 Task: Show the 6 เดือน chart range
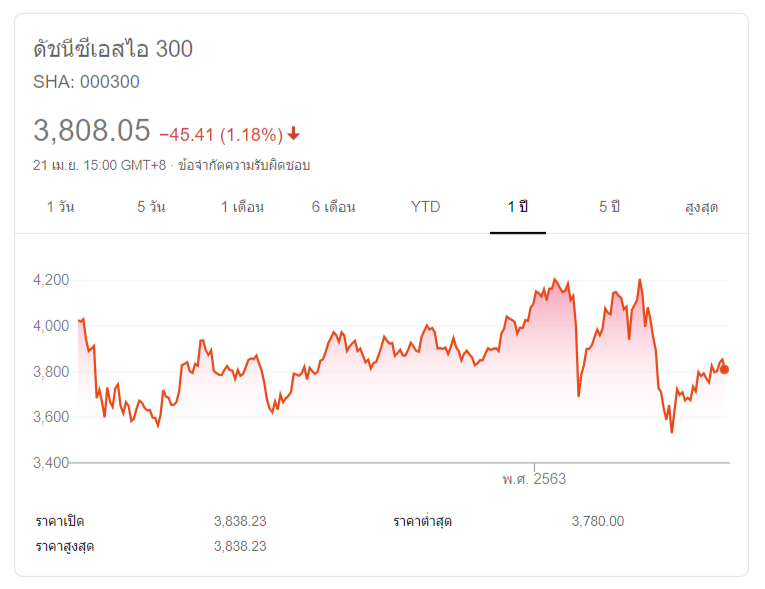pos(333,207)
